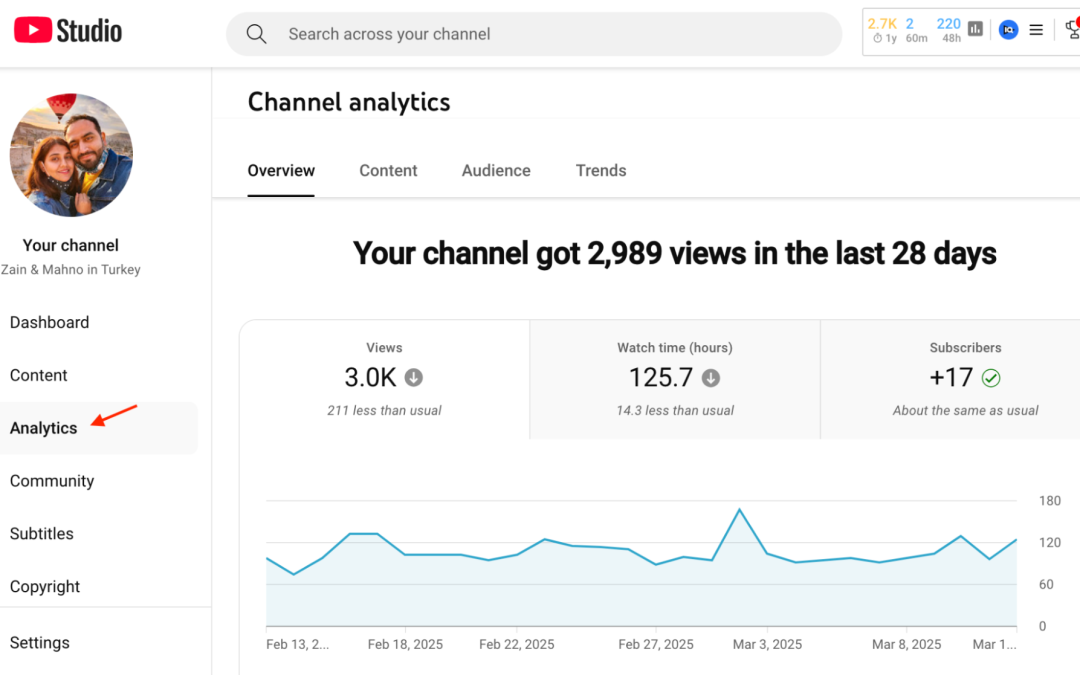Open the hamburger menu in extension toolbar
The width and height of the screenshot is (1080, 675).
click(1036, 30)
